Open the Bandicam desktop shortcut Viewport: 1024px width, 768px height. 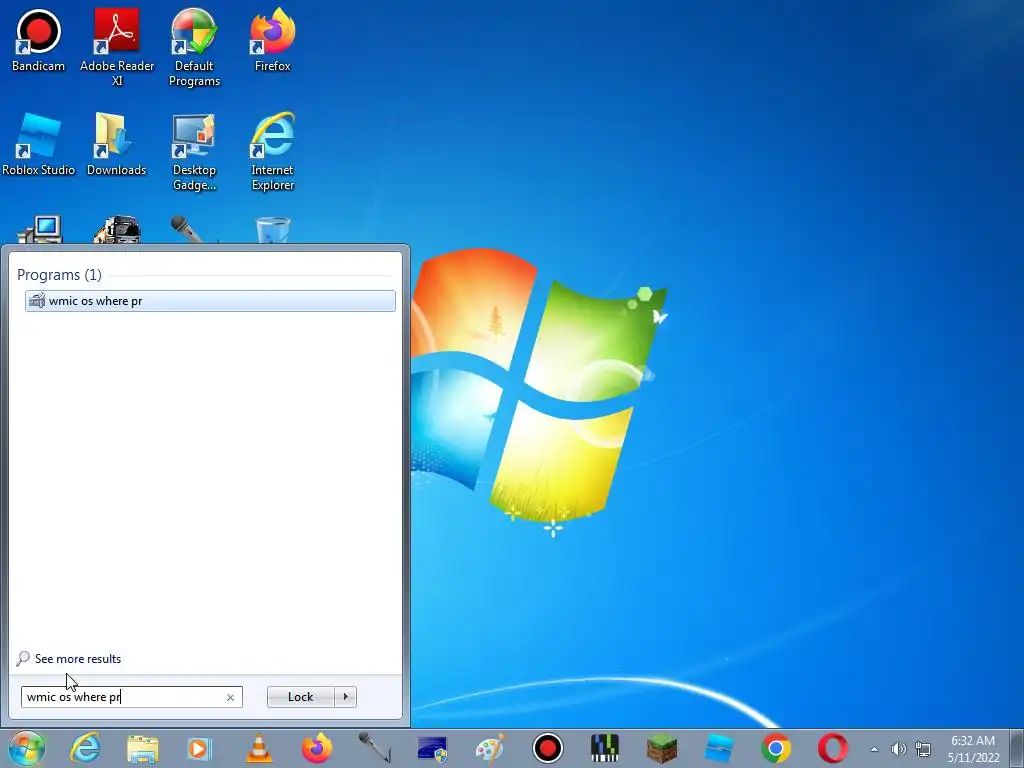click(x=38, y=40)
